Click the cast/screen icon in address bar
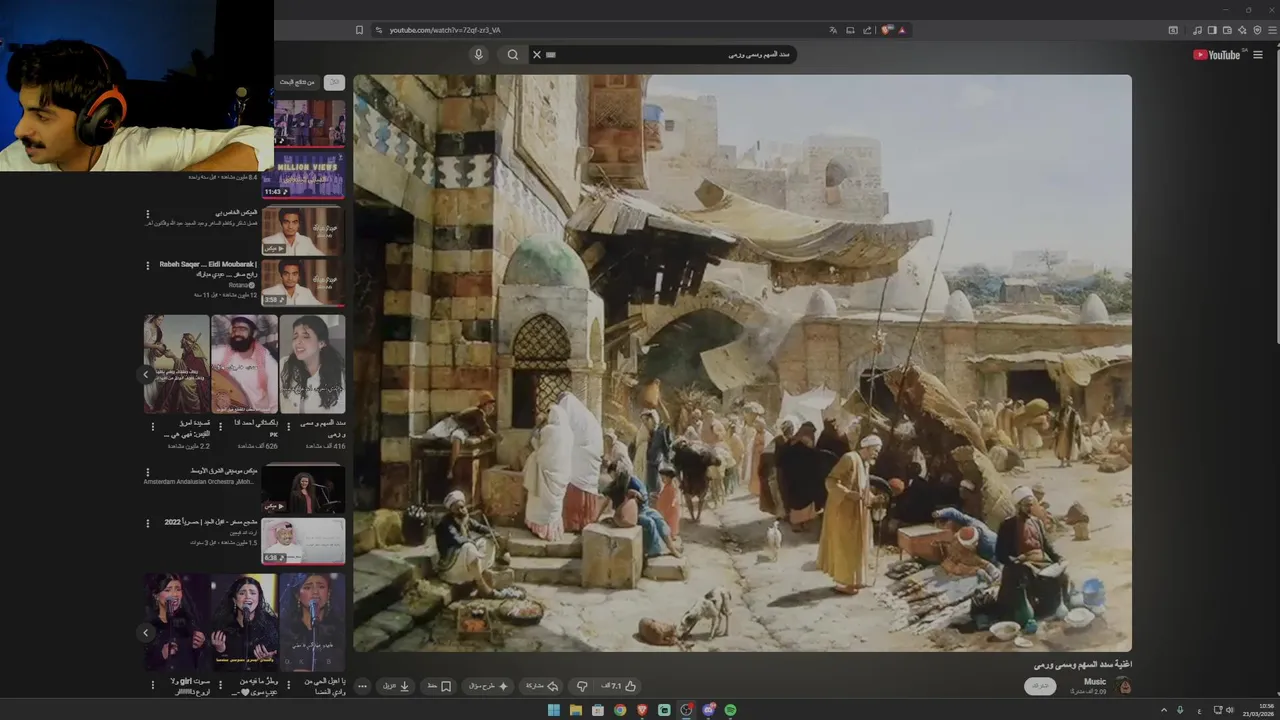 850,30
